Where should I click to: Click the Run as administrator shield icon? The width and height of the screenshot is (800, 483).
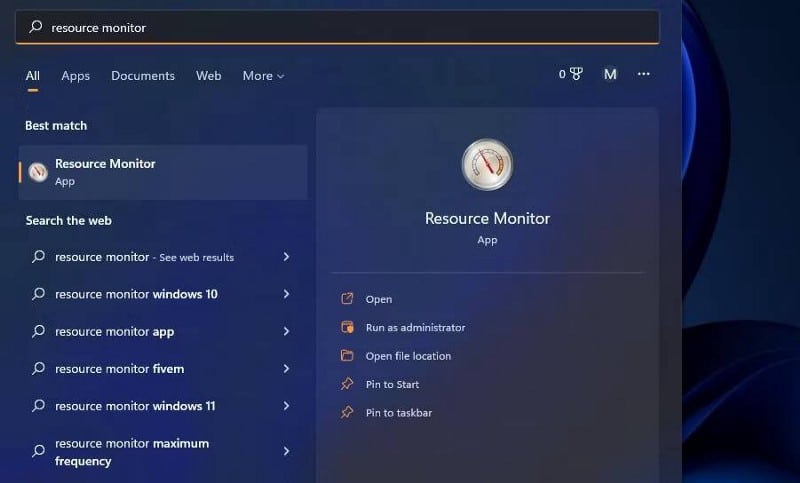[347, 327]
